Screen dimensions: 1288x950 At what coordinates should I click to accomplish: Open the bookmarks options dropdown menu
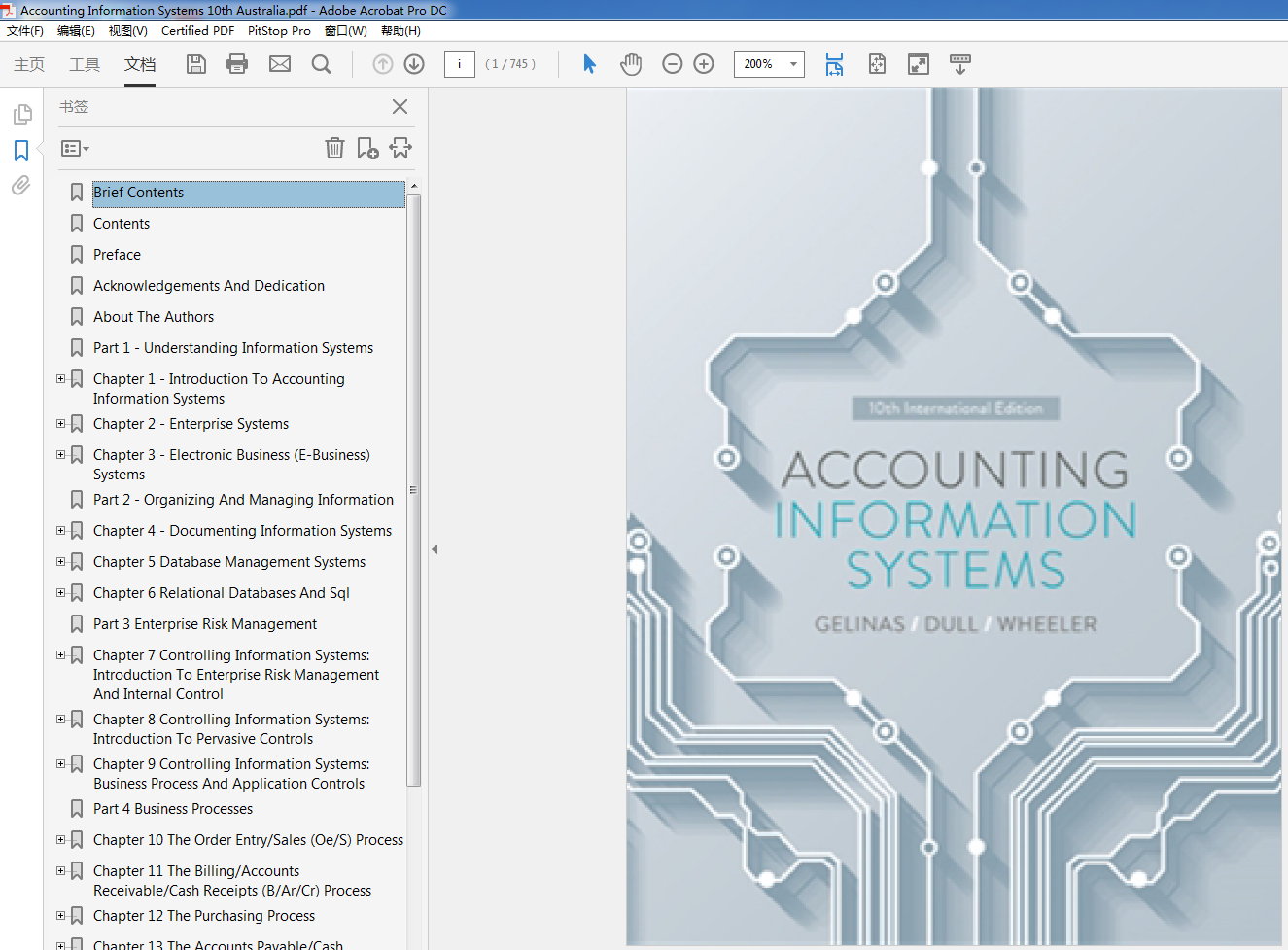click(x=75, y=149)
